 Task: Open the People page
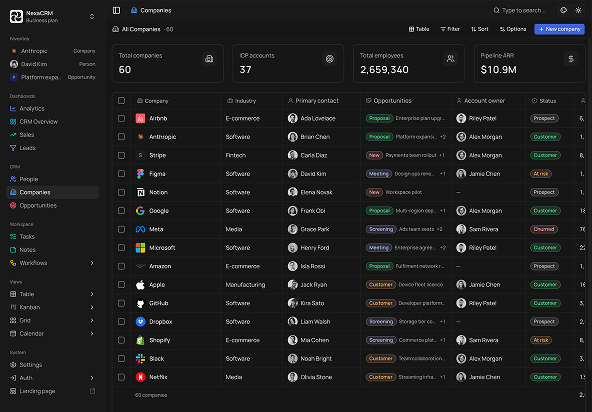click(52, 179)
